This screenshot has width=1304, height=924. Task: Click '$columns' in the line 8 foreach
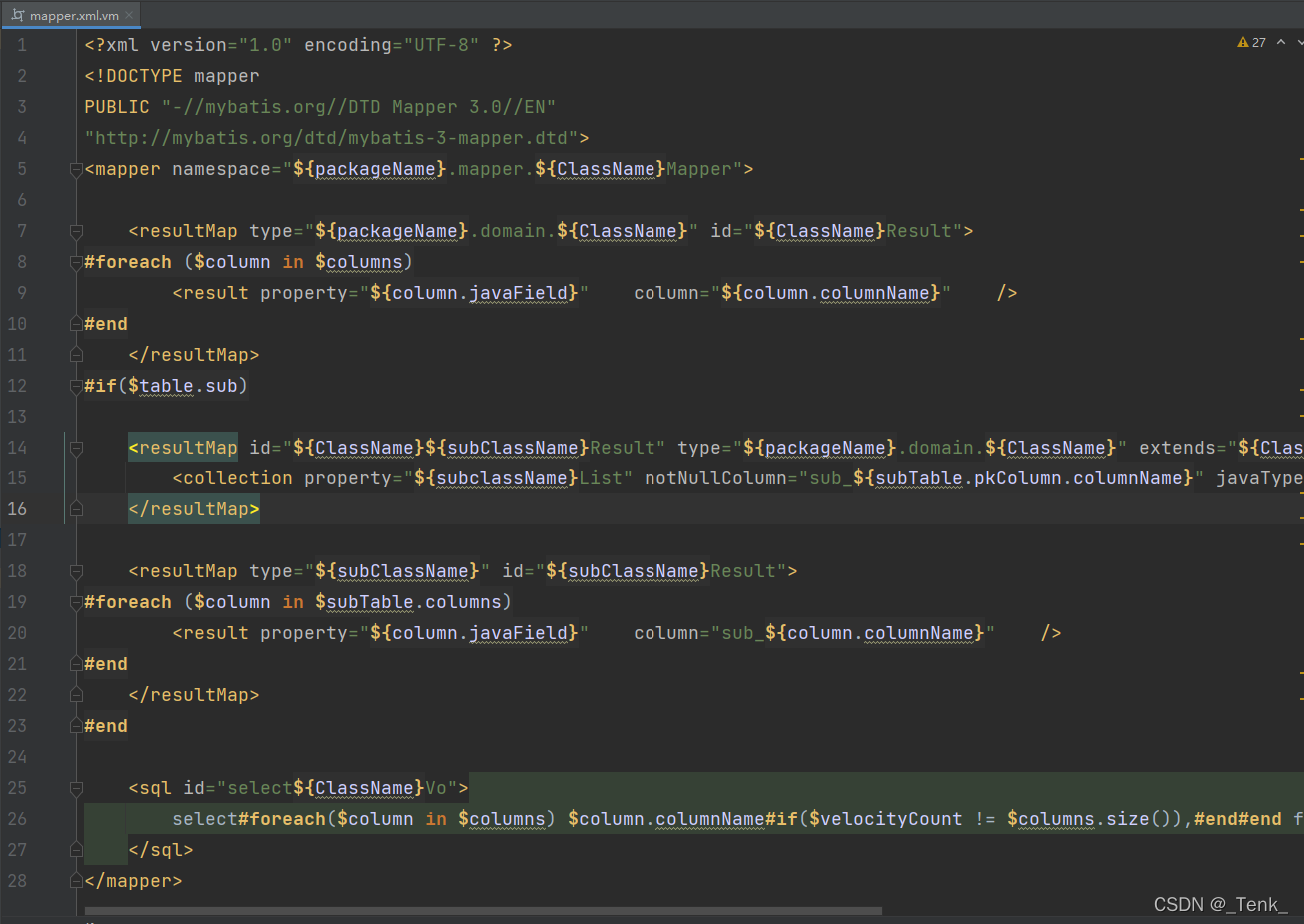(x=359, y=262)
